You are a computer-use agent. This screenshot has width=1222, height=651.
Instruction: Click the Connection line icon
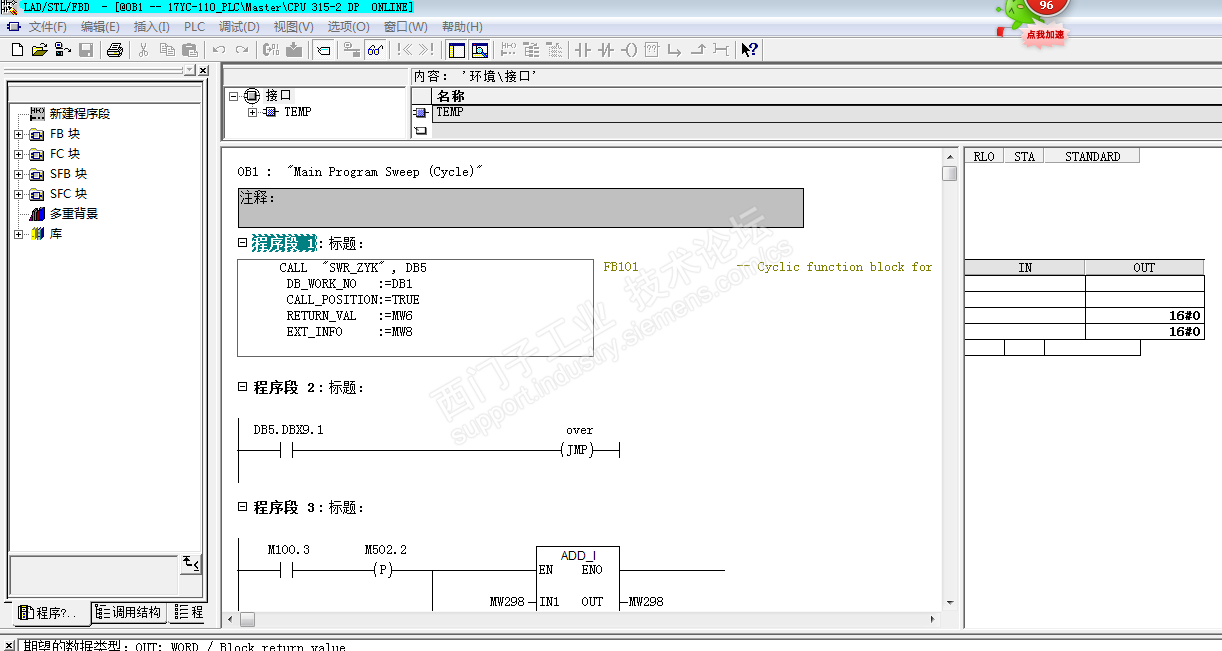click(x=721, y=50)
